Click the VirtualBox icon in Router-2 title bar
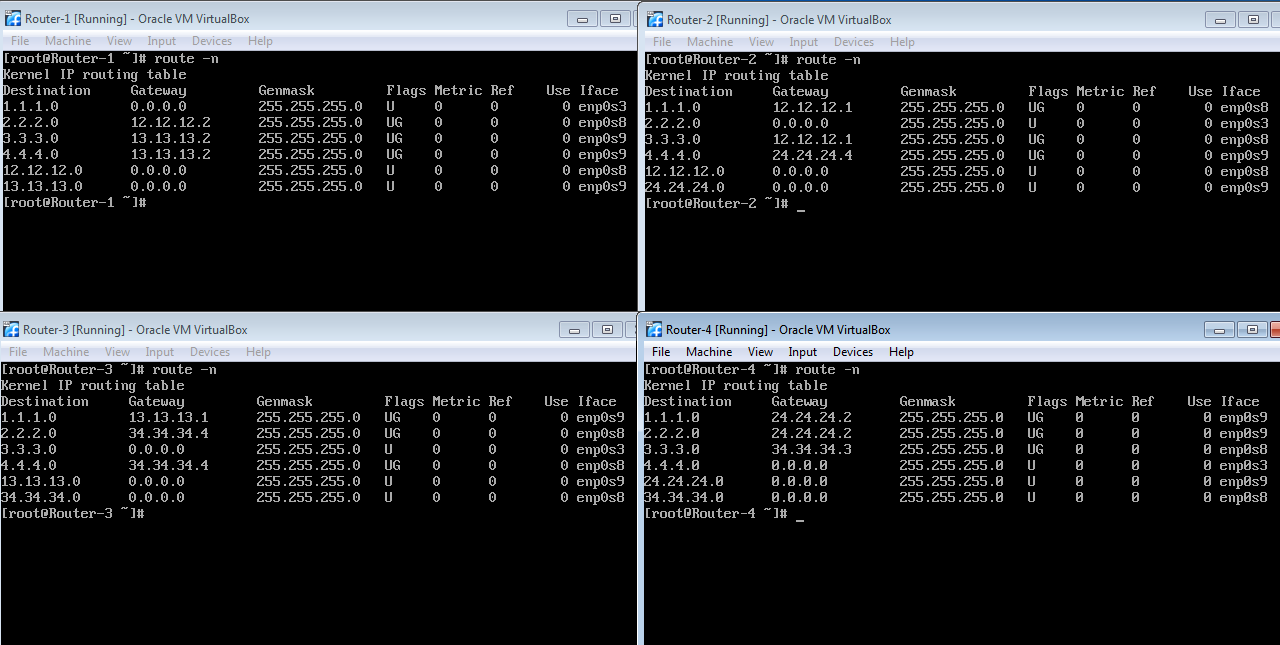Viewport: 1280px width, 645px height. (x=655, y=20)
